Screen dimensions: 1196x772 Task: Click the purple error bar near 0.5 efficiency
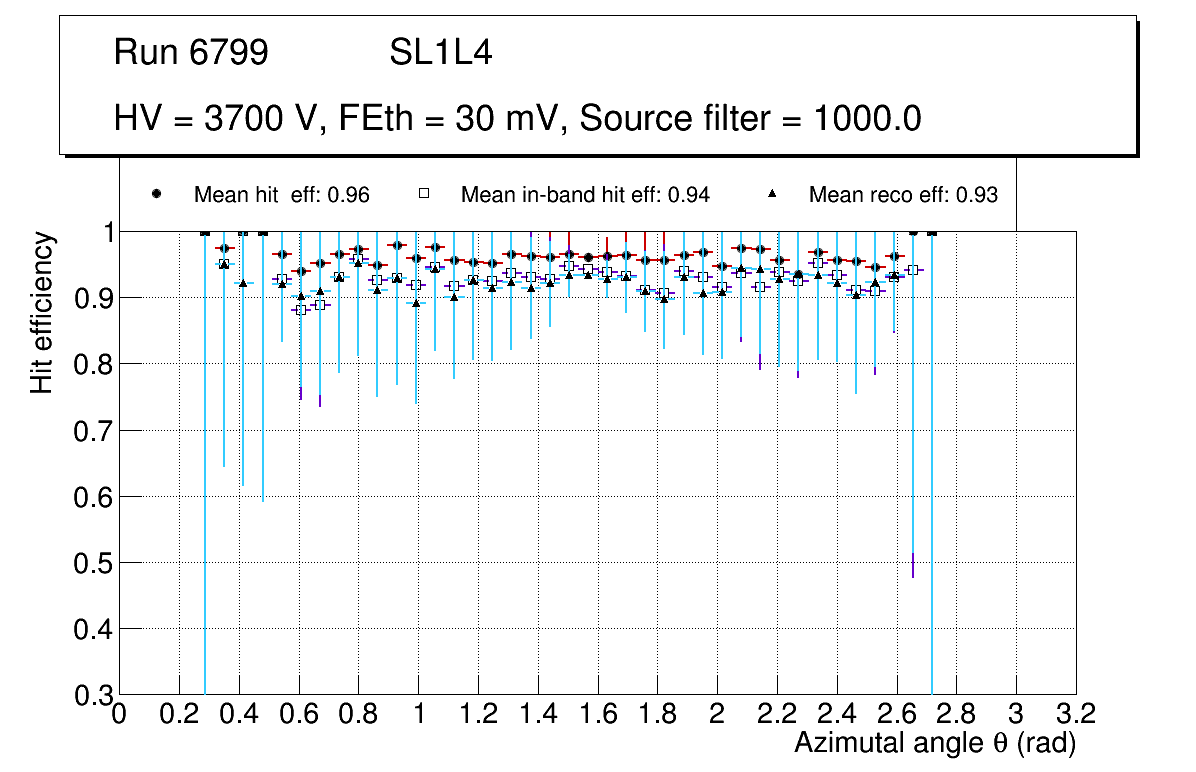pyautogui.click(x=913, y=564)
